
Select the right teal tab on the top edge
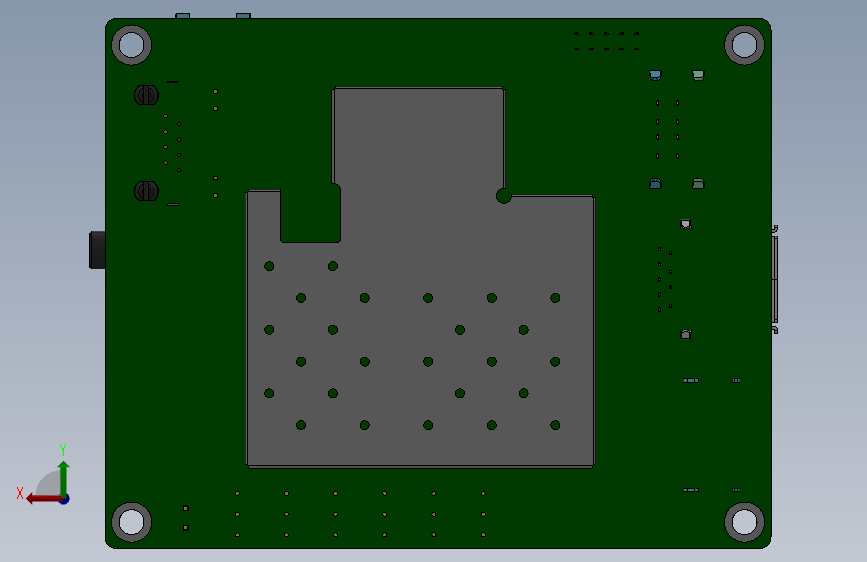[243, 16]
